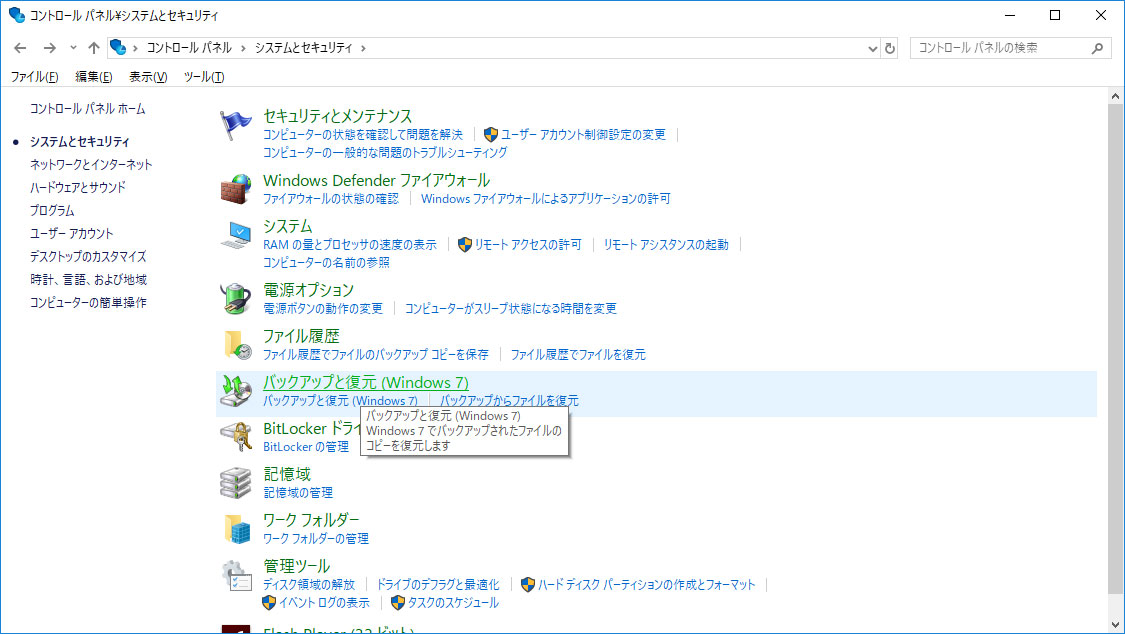The width and height of the screenshot is (1125, 634).
Task: Click タスクのスケジュール link
Action: 453,602
